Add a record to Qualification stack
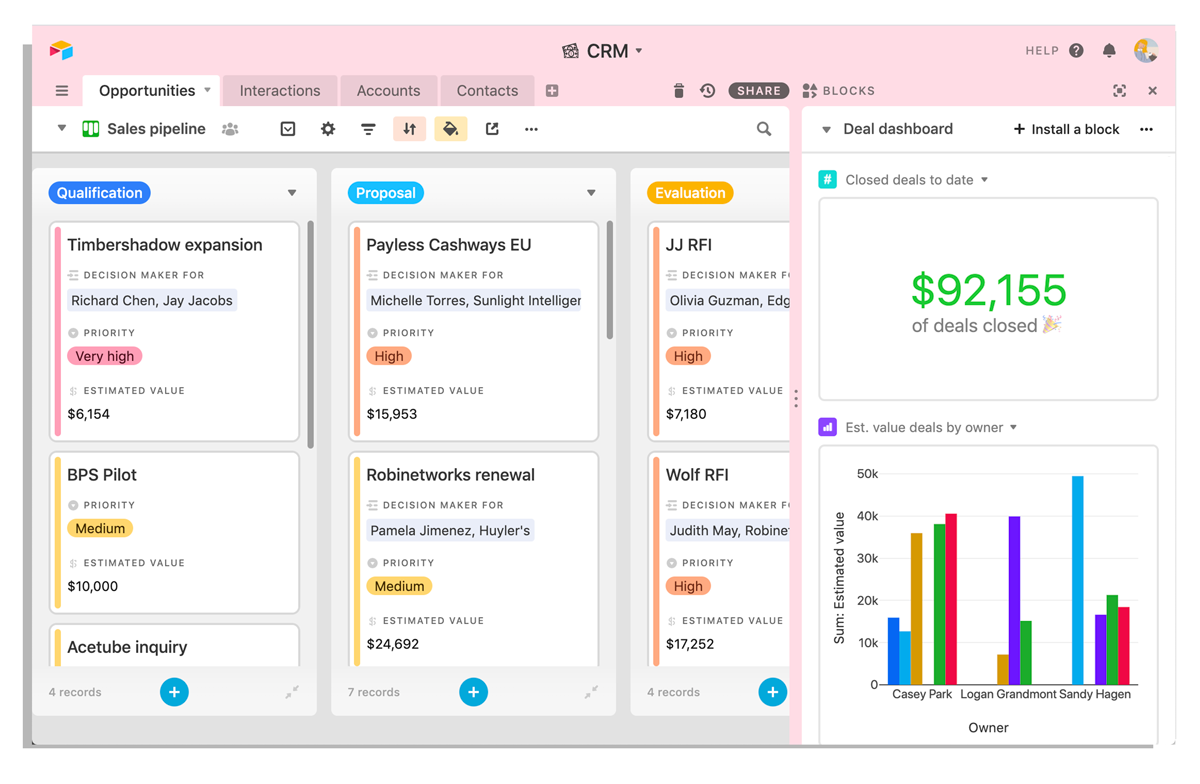 (x=174, y=692)
